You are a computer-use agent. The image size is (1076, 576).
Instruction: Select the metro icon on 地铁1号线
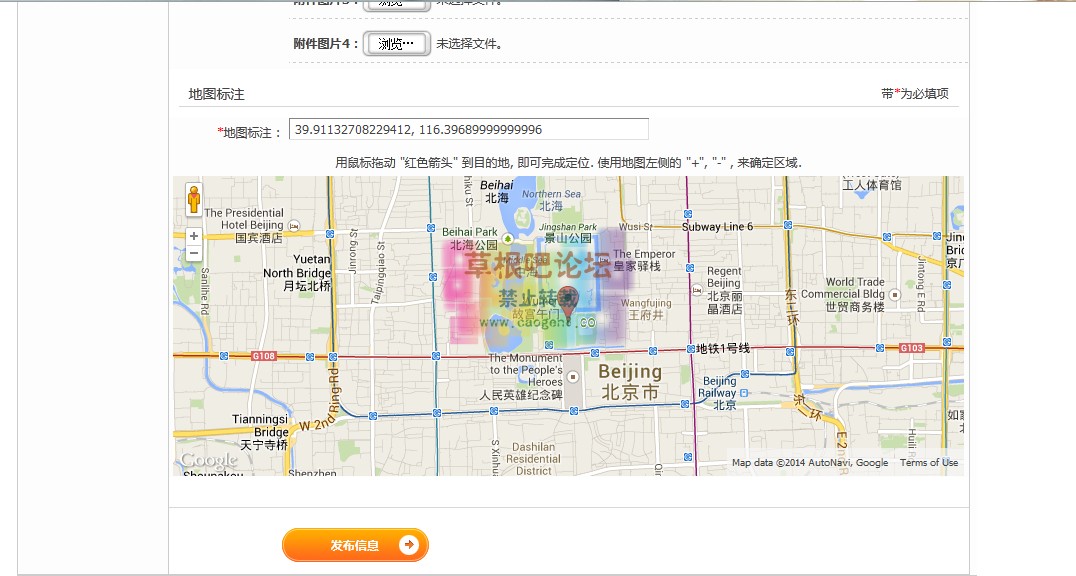(690, 348)
